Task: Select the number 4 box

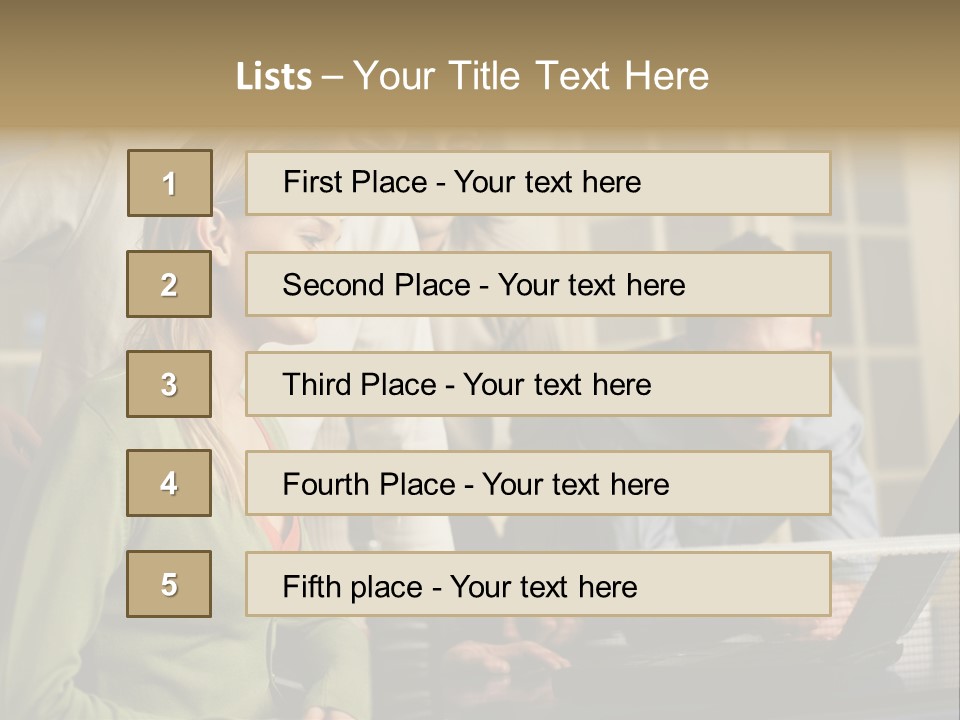Action: tap(169, 483)
